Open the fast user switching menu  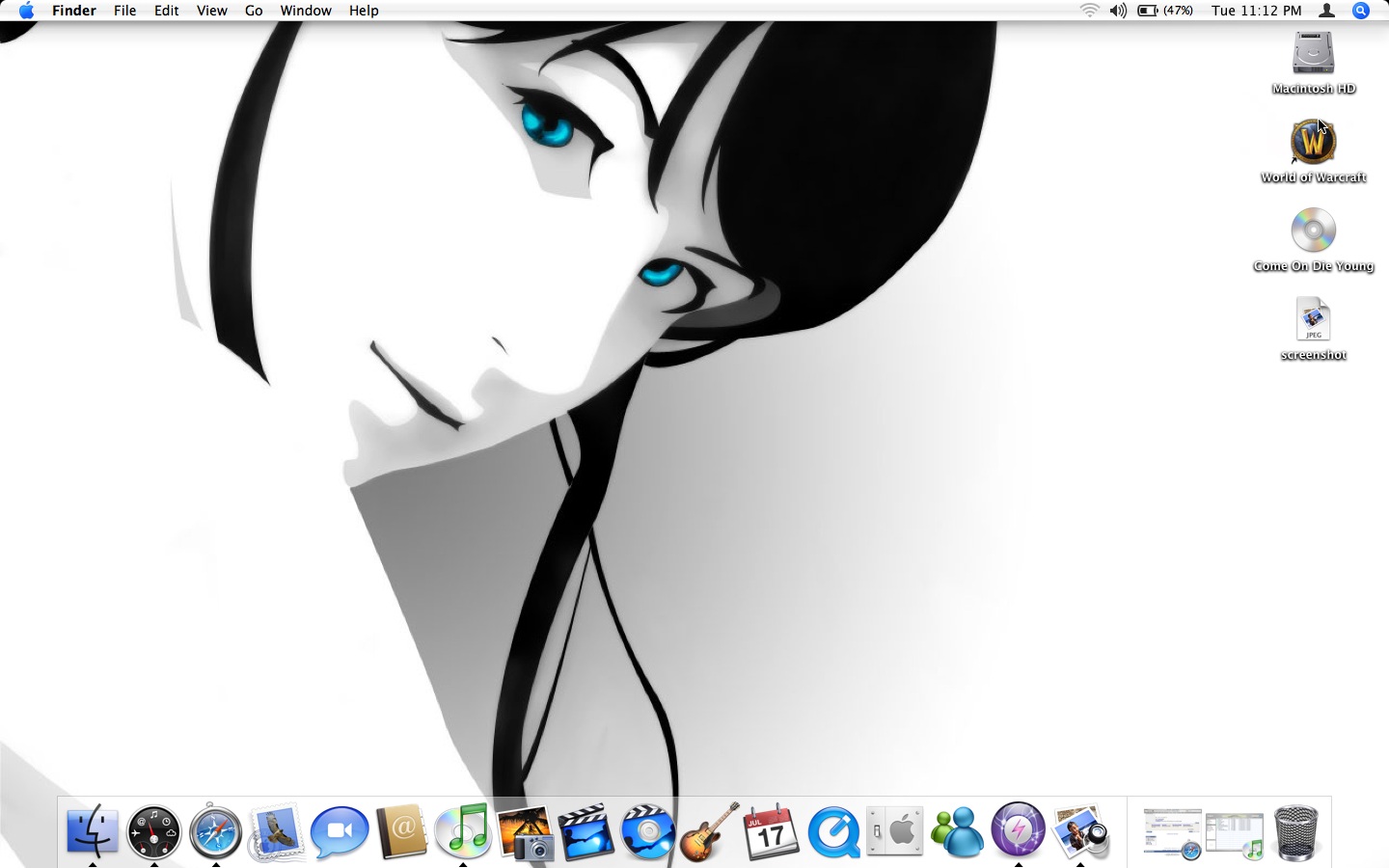[x=1327, y=11]
